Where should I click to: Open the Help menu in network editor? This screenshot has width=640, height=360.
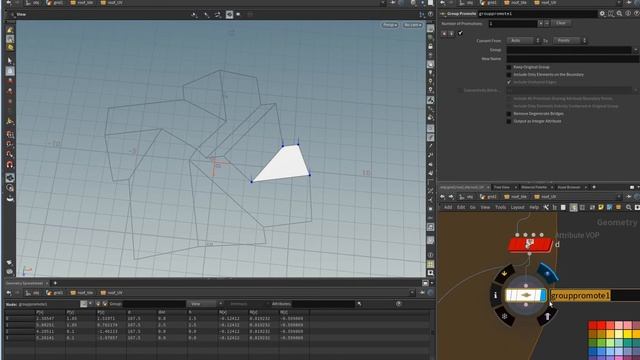tap(534, 207)
